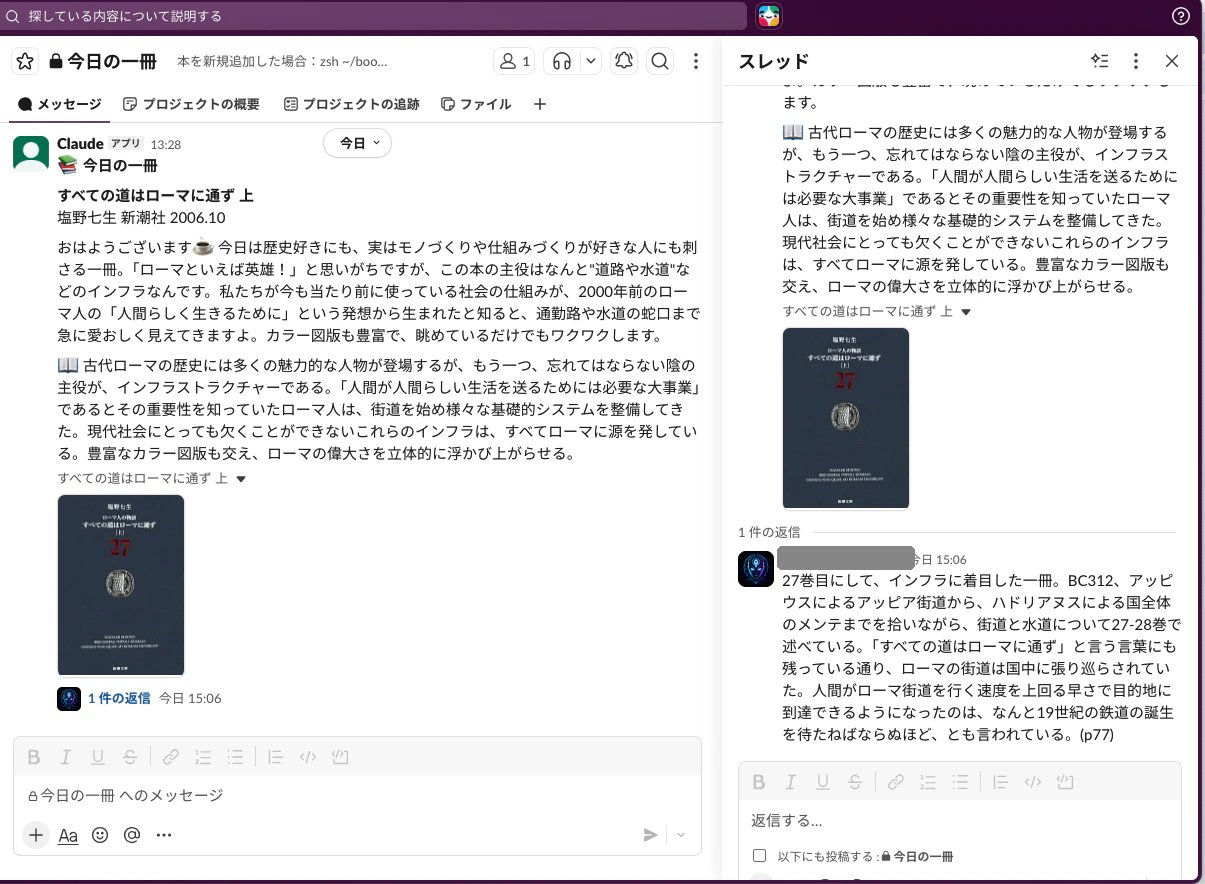Open huddle options chevron next to headphones

pos(591,62)
